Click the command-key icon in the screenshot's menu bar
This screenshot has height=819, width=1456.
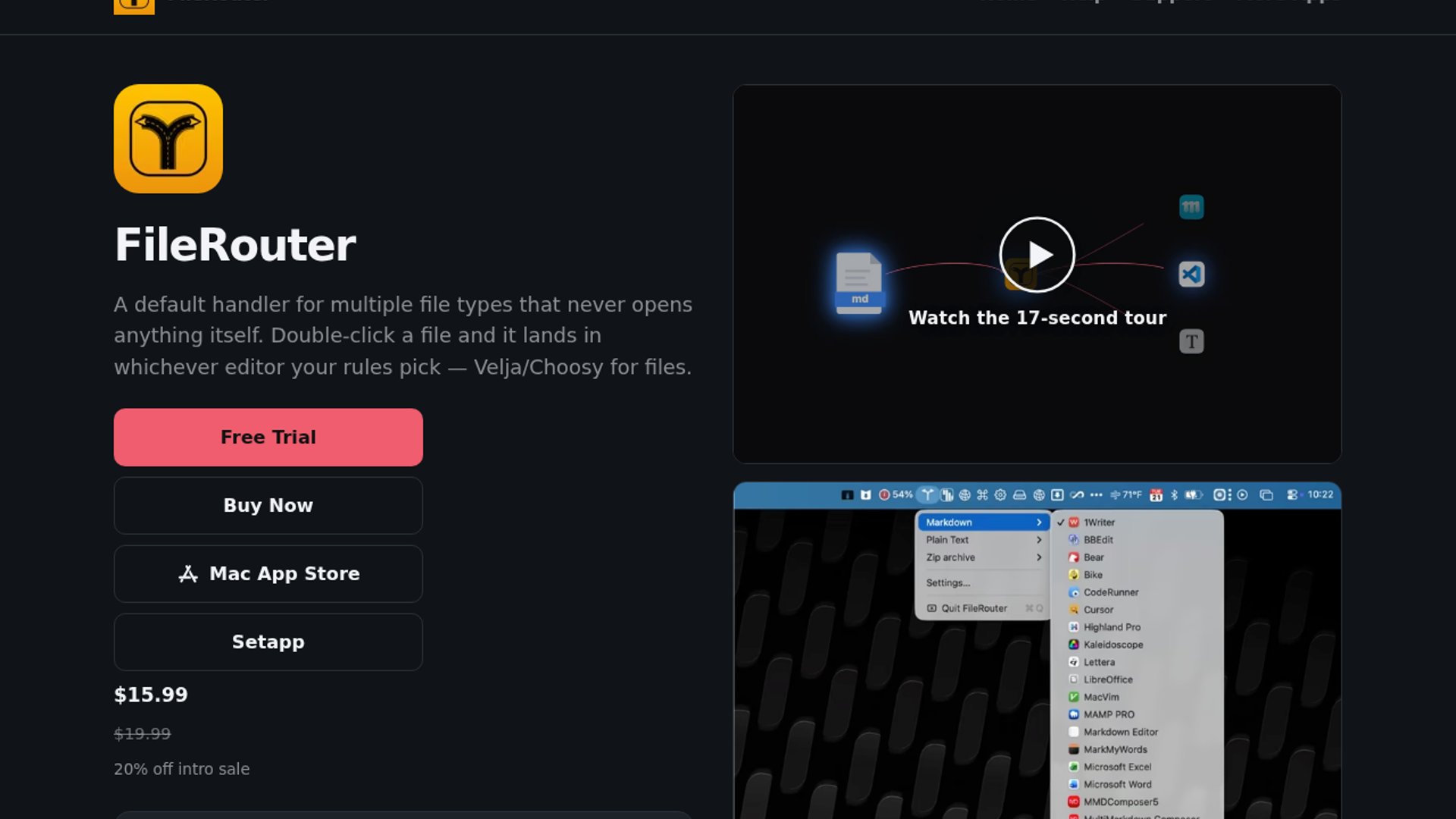click(x=982, y=494)
